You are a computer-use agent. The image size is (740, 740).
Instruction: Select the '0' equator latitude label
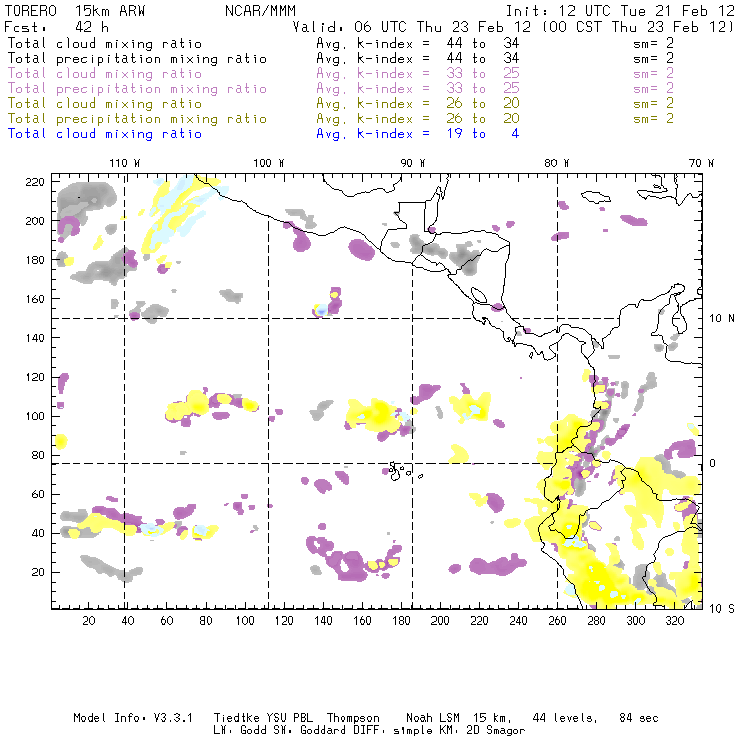click(713, 463)
